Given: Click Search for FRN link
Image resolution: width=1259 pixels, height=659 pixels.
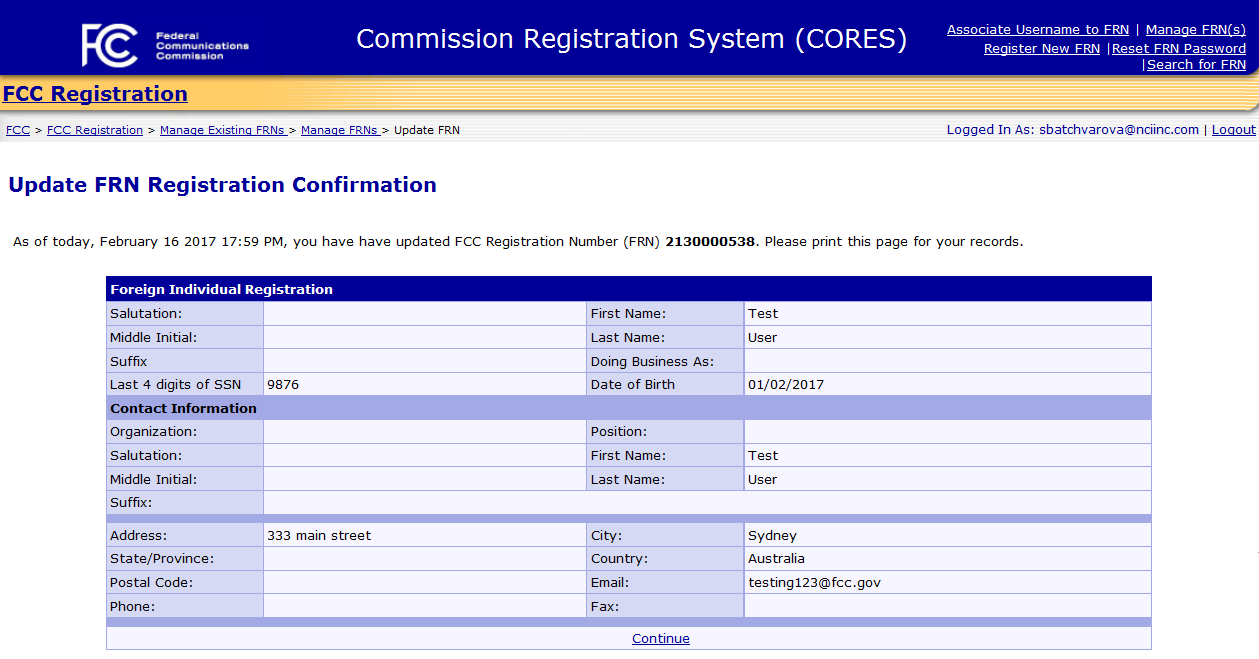Looking at the screenshot, I should 1196,65.
